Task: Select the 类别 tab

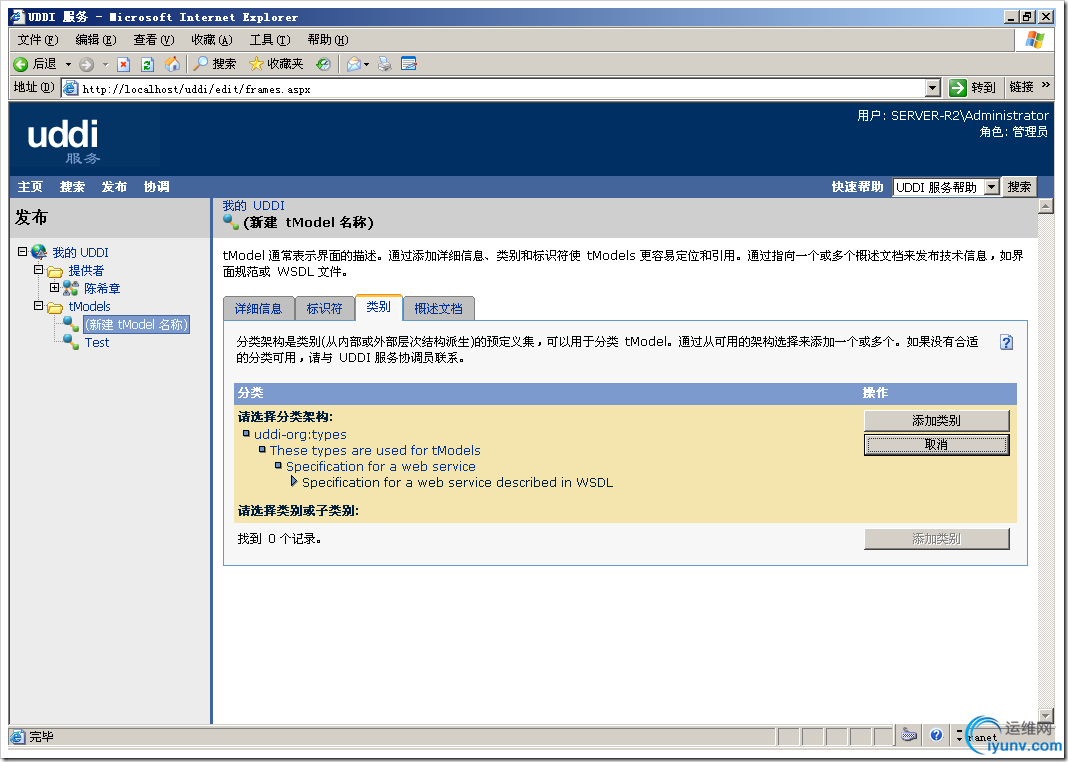Action: click(379, 307)
